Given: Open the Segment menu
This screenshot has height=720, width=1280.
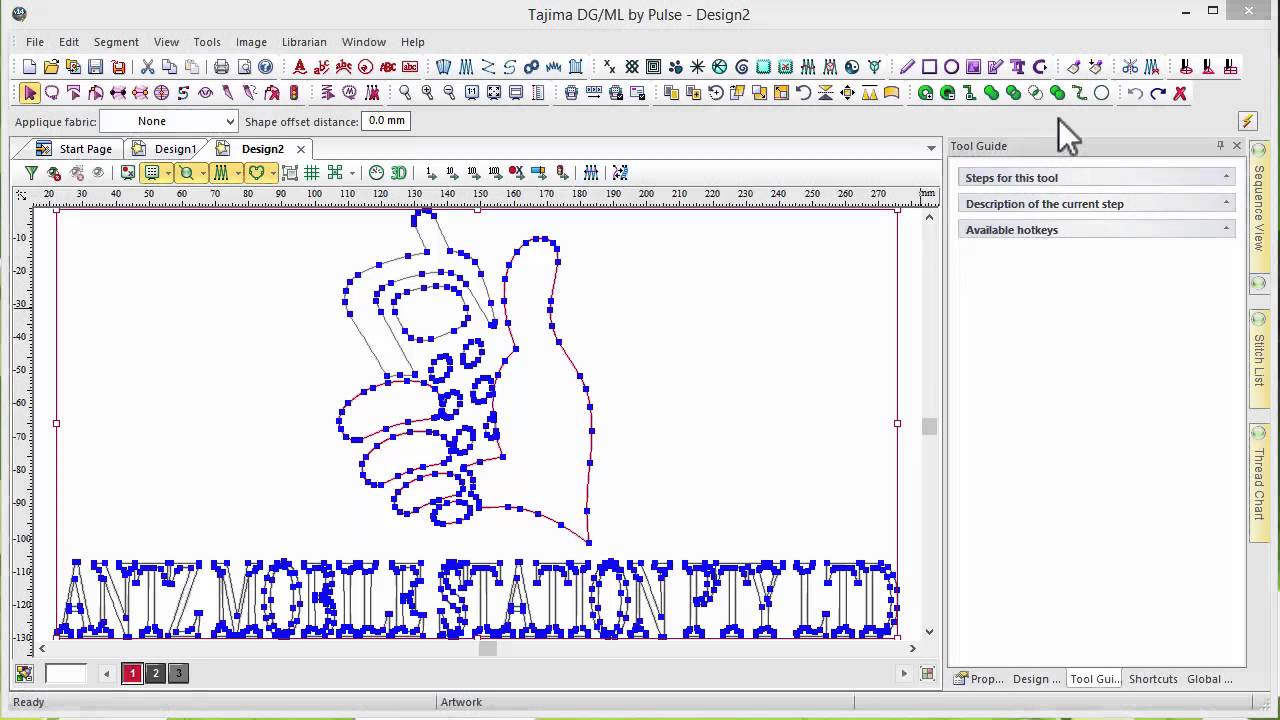Looking at the screenshot, I should coord(116,42).
